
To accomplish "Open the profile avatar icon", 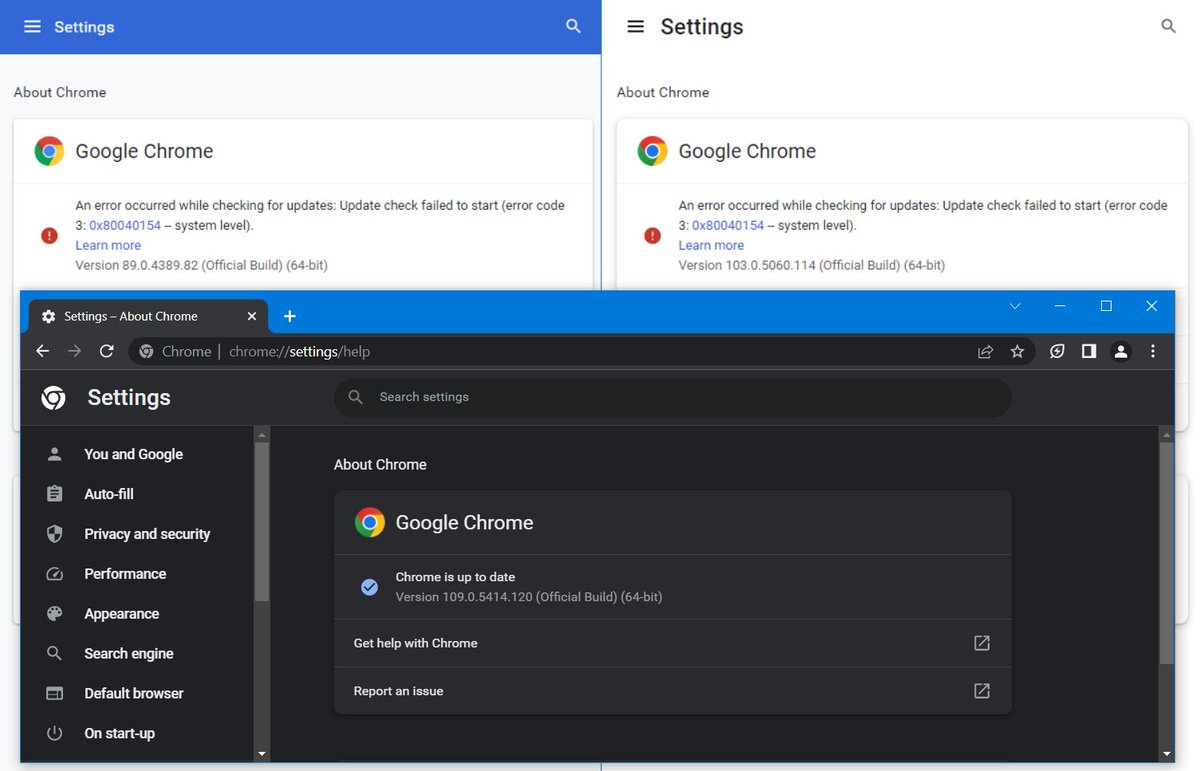I will [x=1121, y=351].
